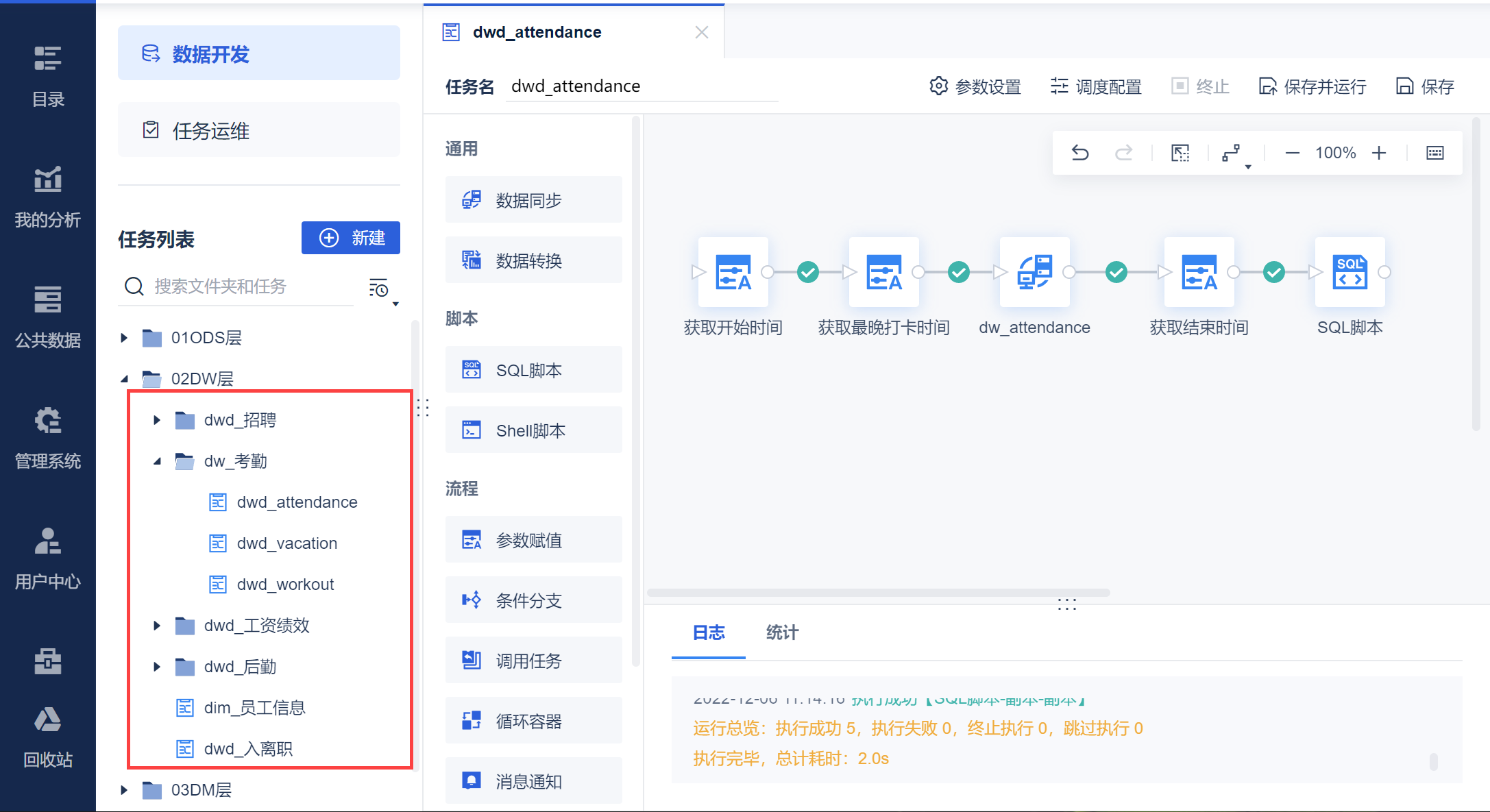Switch to the 统计 tab
Viewport: 1490px width, 812px height.
click(782, 632)
